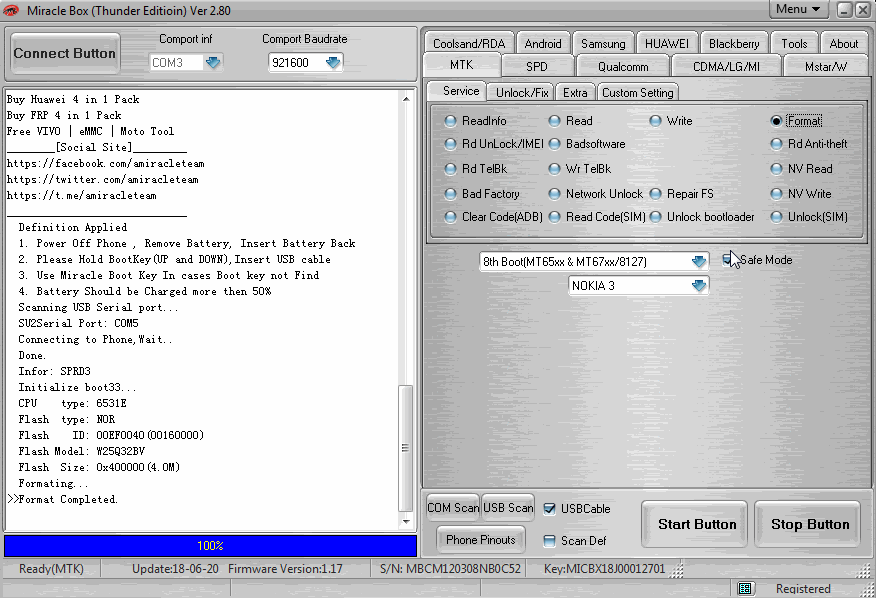
Task: Open the Comport inf COM3 dropdown
Action: point(212,63)
